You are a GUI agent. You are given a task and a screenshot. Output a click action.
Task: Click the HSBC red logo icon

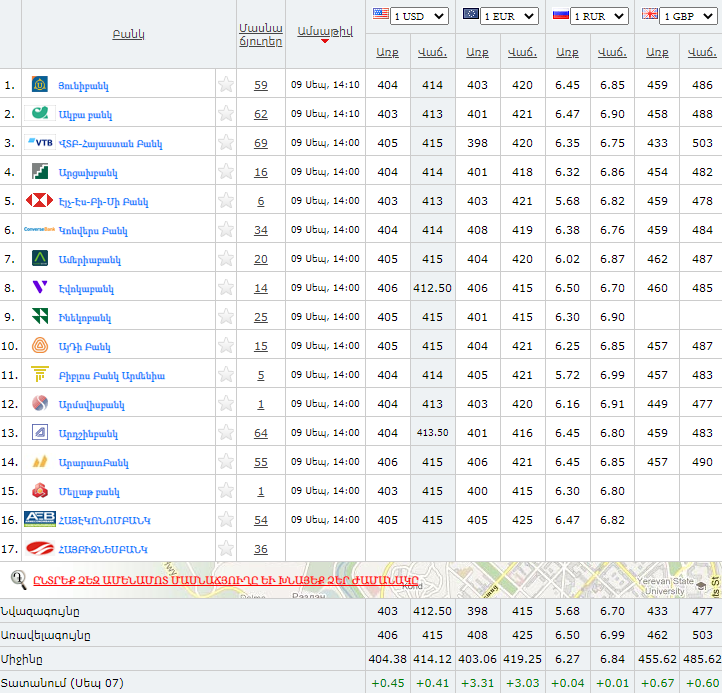(40, 200)
